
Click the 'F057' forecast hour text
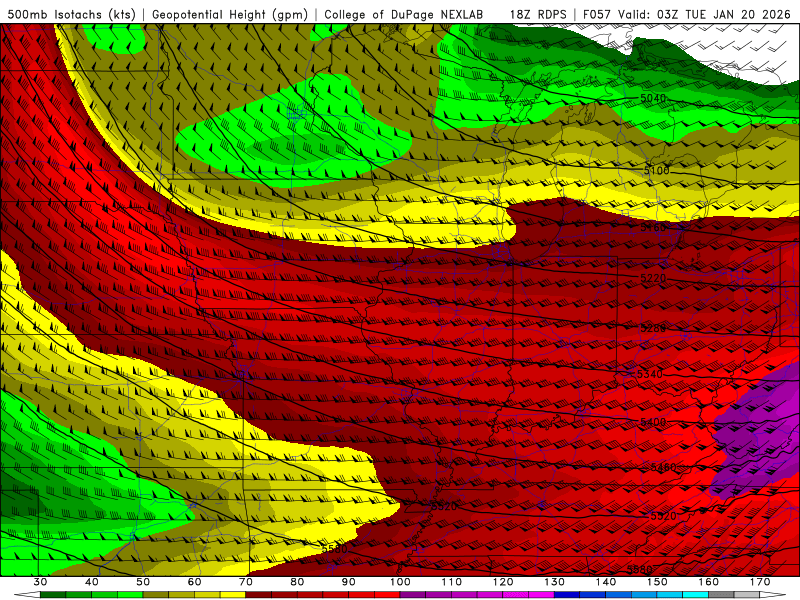pos(597,15)
